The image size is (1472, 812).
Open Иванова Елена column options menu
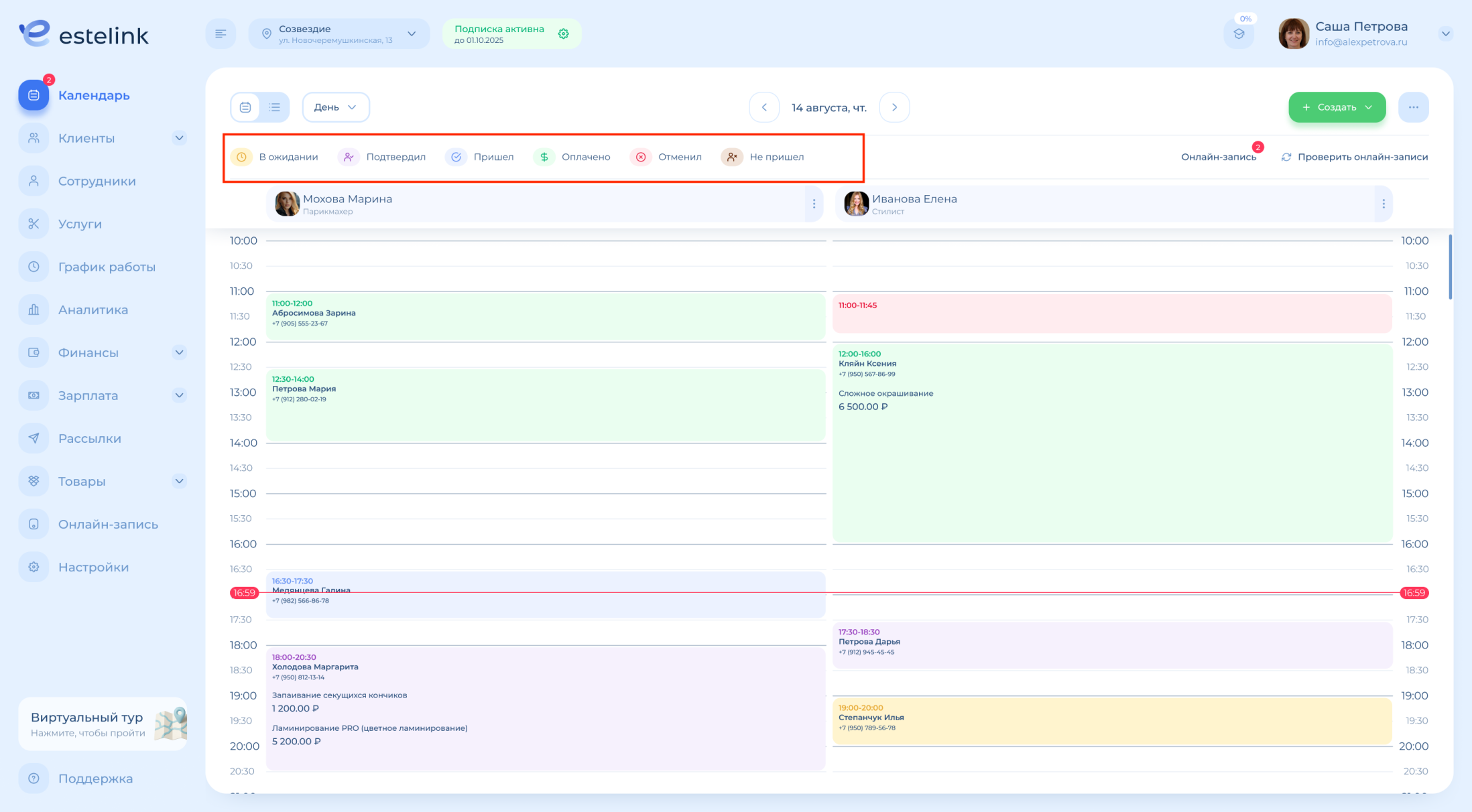[x=1383, y=204]
